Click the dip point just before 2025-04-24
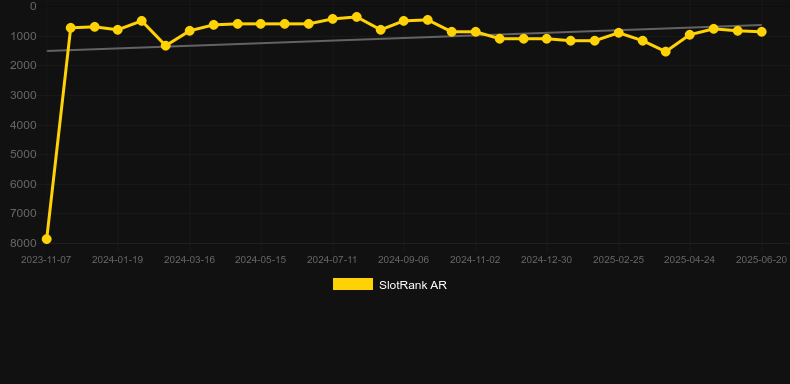The width and height of the screenshot is (790, 384). pos(666,51)
